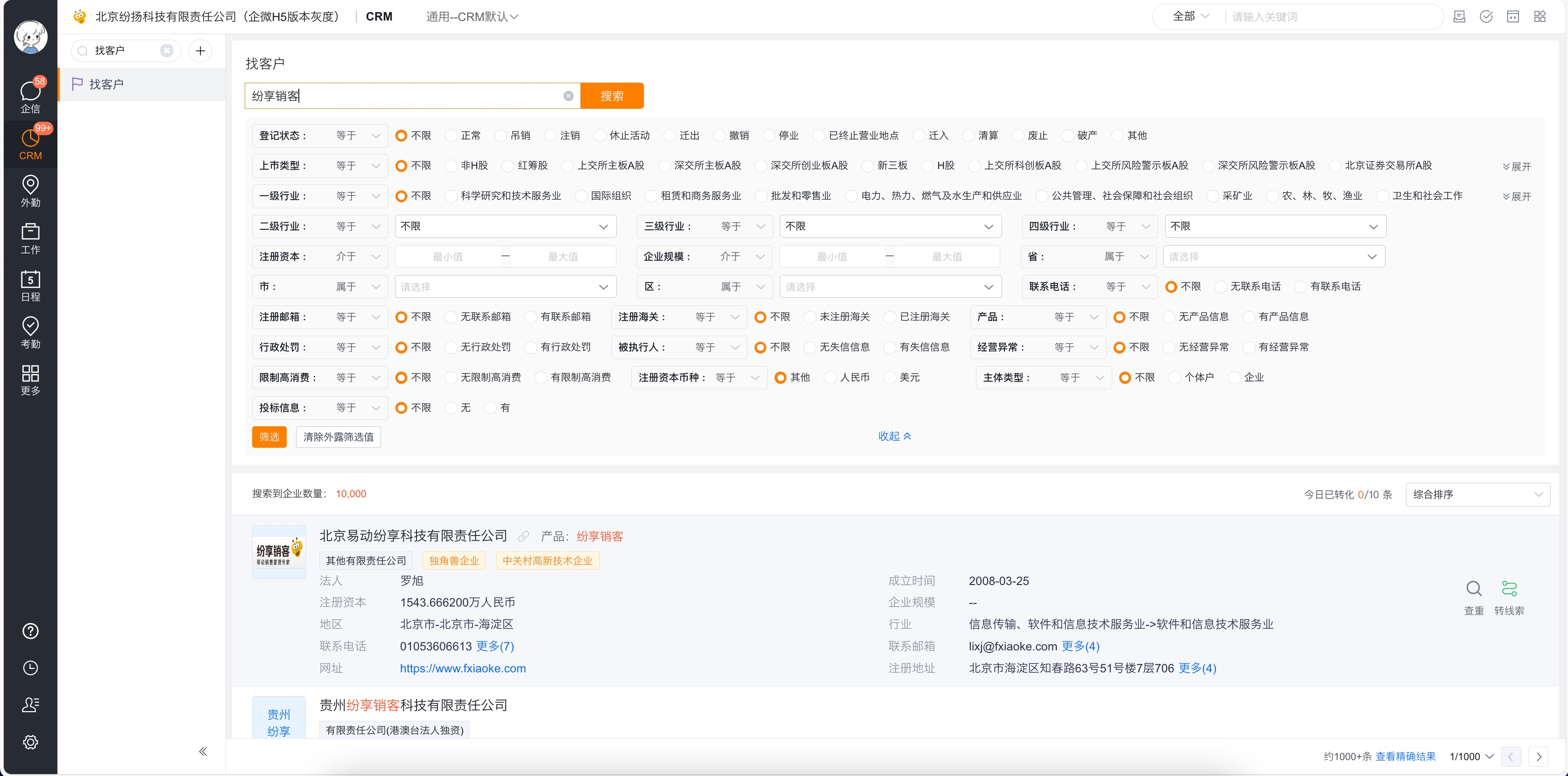Expand the 上市类型 options row
Viewport: 1568px width, 776px height.
pyautogui.click(x=1516, y=166)
